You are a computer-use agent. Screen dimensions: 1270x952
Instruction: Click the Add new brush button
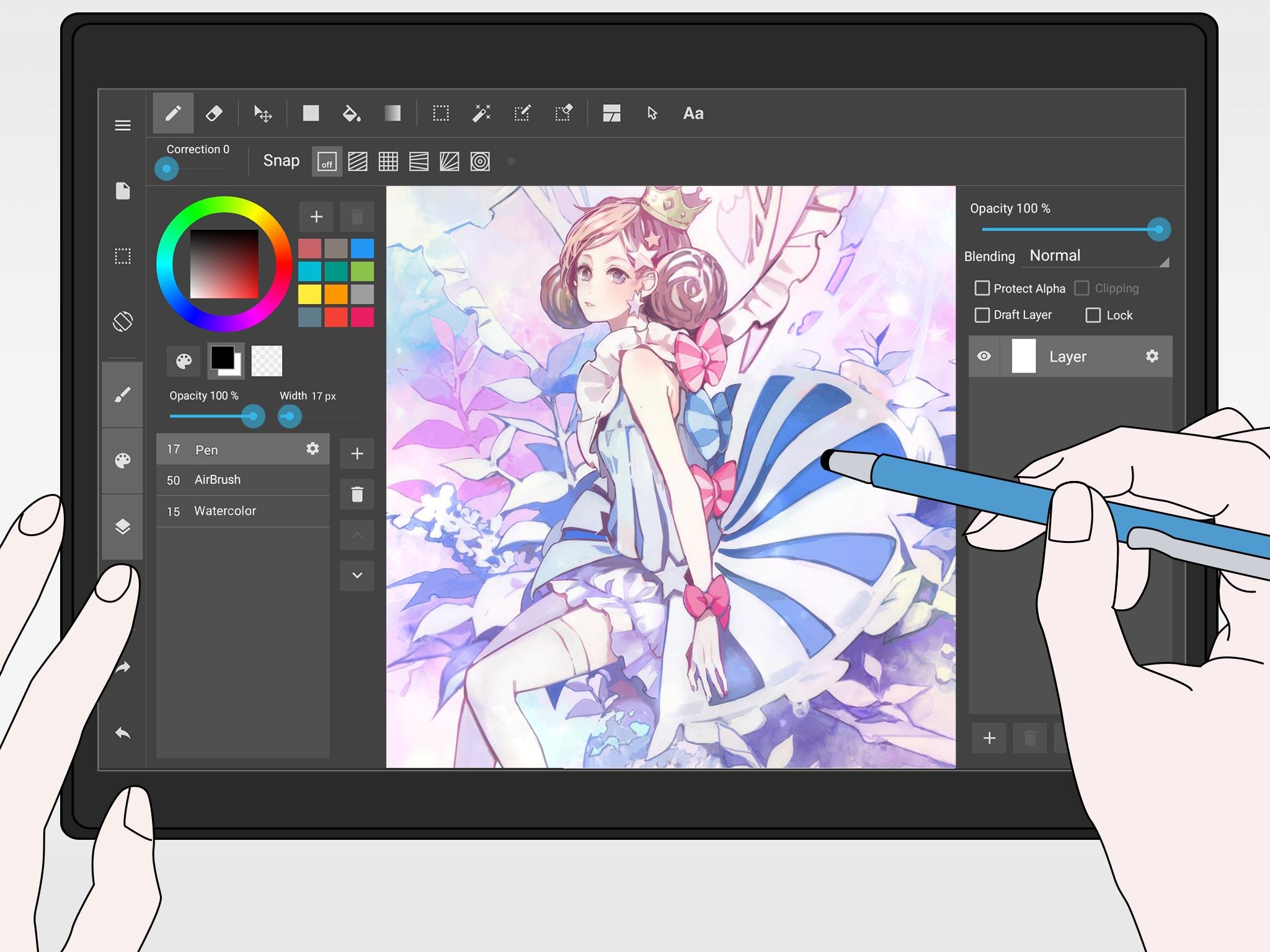tap(357, 452)
